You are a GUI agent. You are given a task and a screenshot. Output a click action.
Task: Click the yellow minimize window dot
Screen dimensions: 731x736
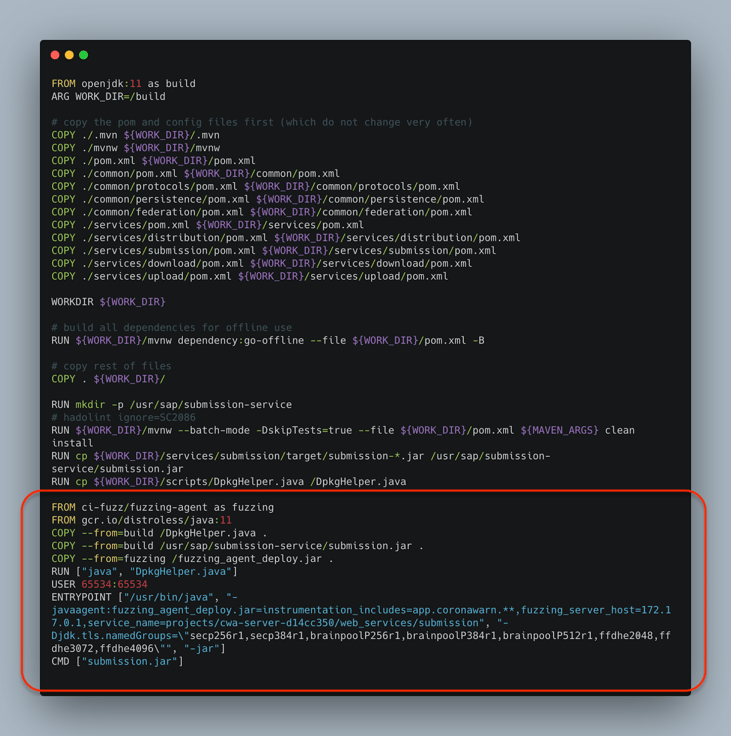click(x=69, y=55)
